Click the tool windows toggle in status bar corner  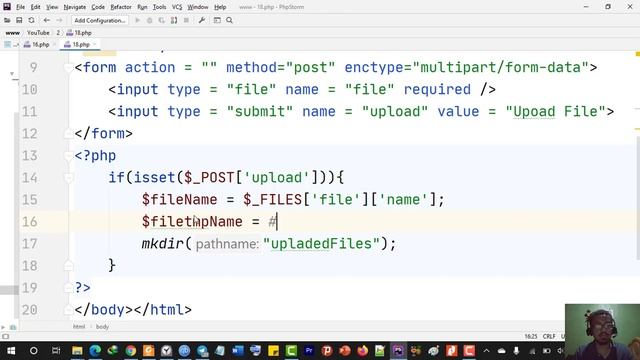(x=5, y=336)
